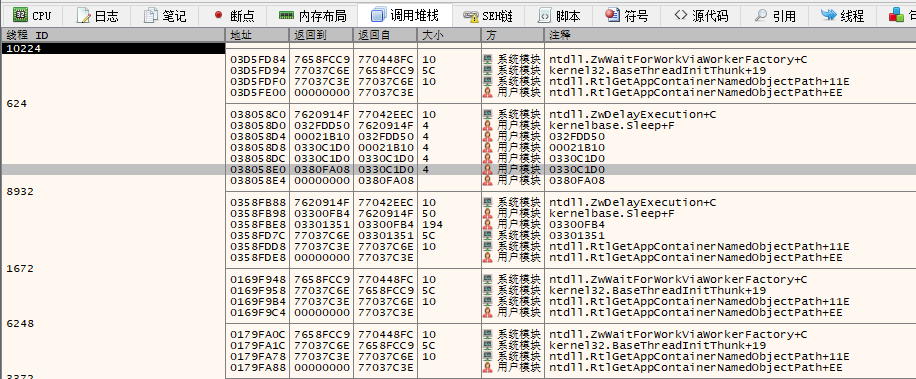Image resolution: width=916 pixels, height=379 pixels.
Task: Click the 符号 symbols icon
Action: click(612, 15)
